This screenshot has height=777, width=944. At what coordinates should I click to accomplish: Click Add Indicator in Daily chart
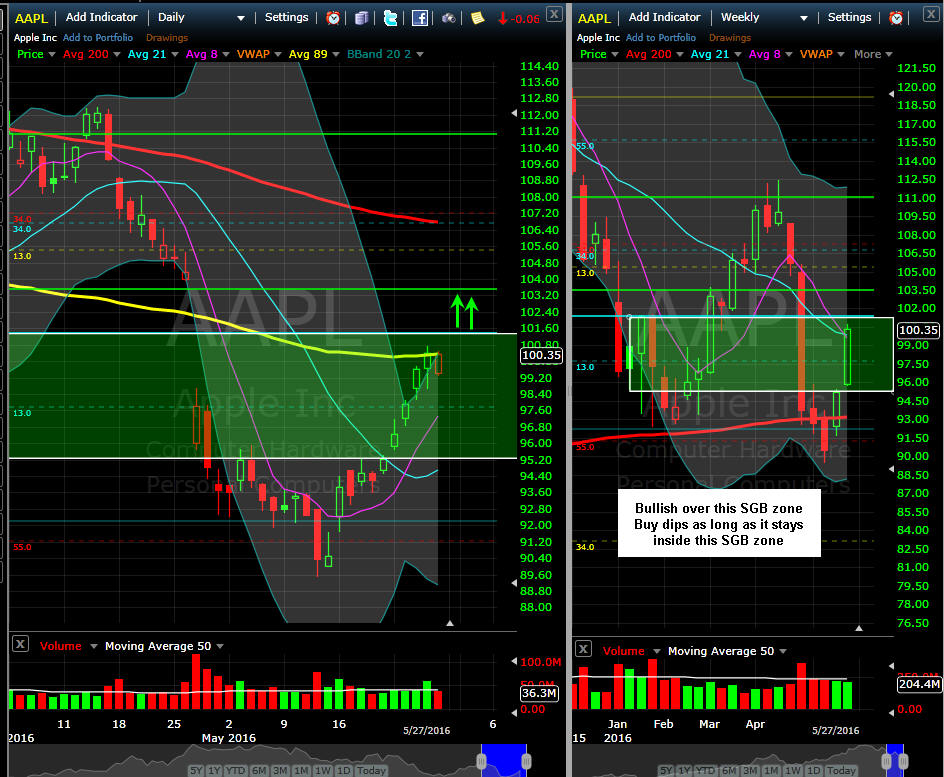click(101, 17)
